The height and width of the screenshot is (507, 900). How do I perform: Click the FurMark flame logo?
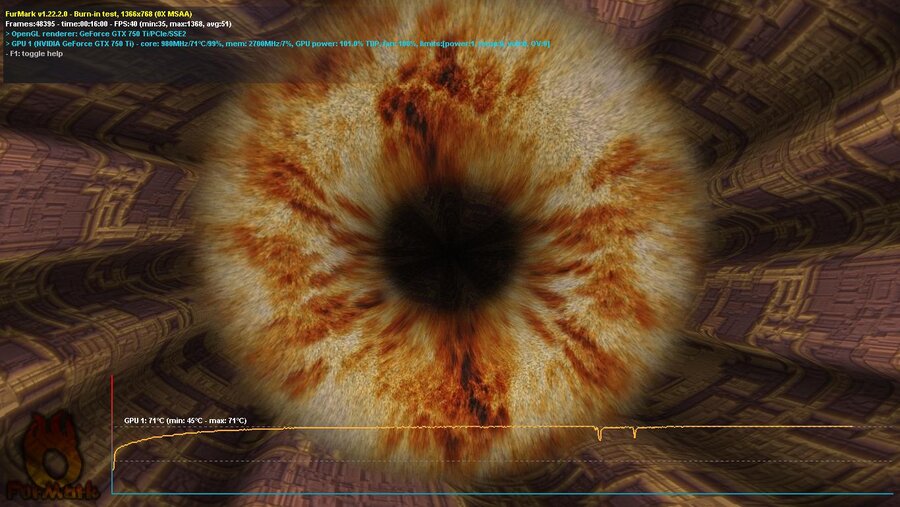(x=52, y=457)
